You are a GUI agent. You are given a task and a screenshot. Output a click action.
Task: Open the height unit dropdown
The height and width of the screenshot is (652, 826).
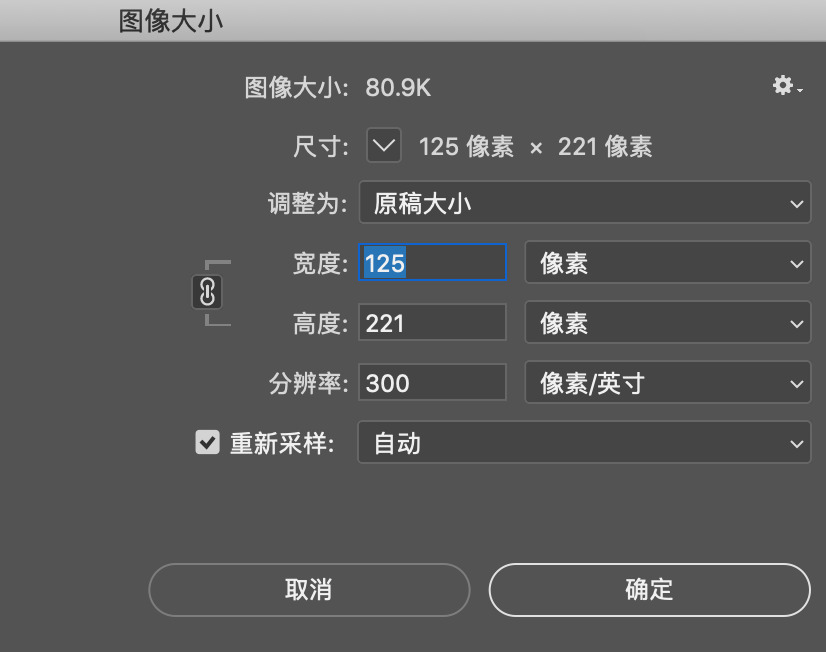coord(667,322)
